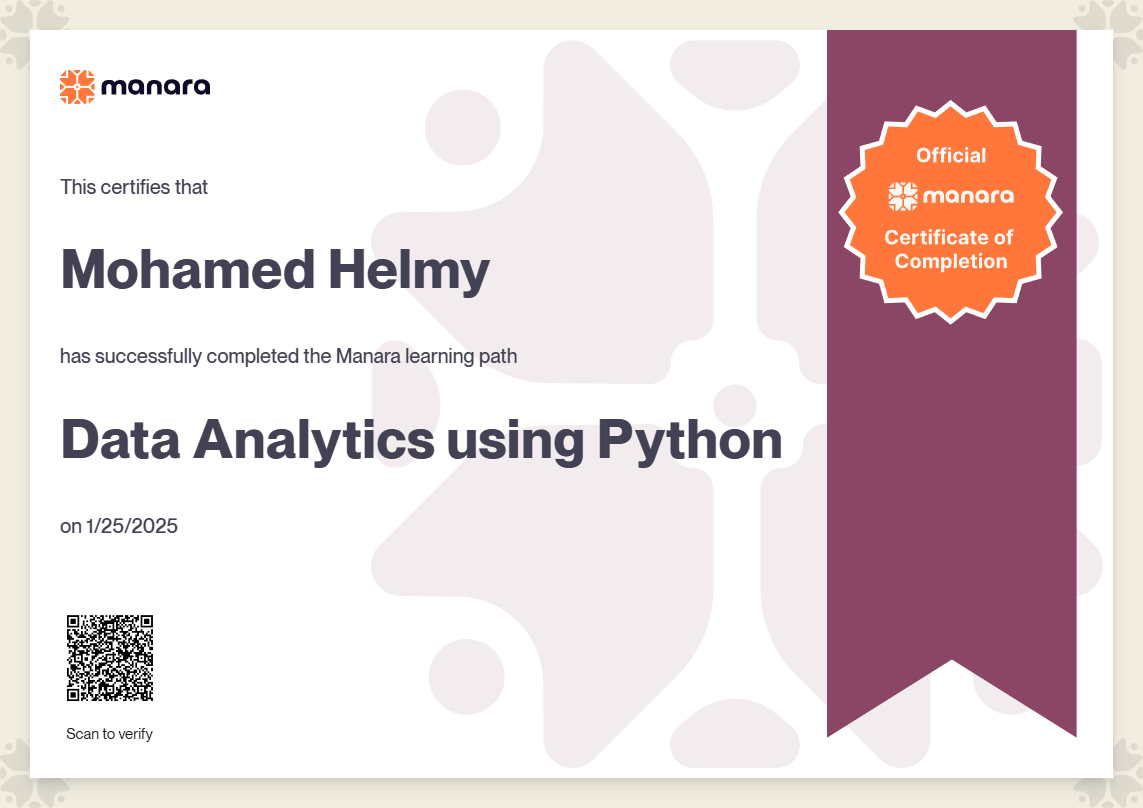The width and height of the screenshot is (1143, 808).
Task: Click the word "Python" in the course title
Action: coord(689,440)
